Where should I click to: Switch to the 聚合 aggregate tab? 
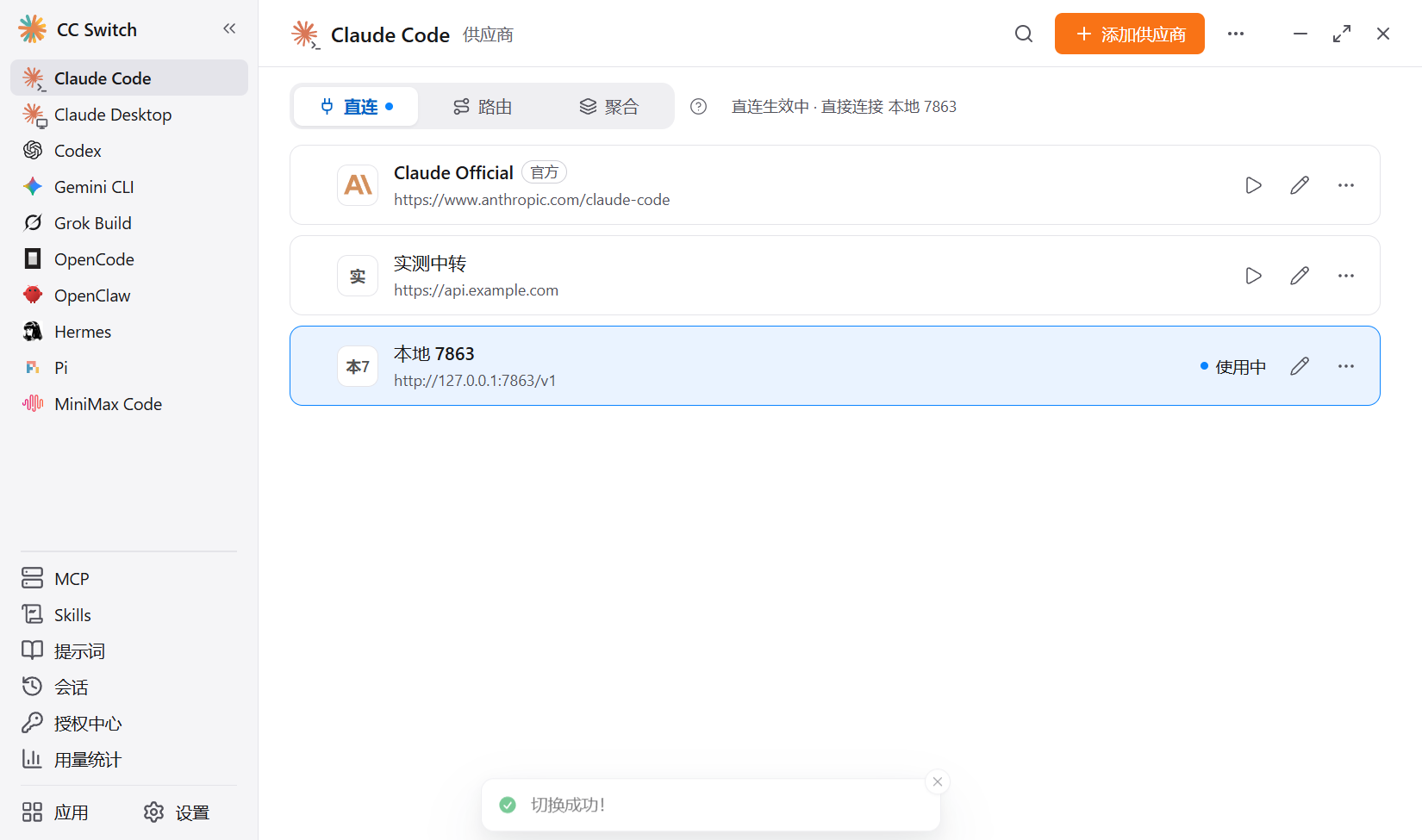609,107
